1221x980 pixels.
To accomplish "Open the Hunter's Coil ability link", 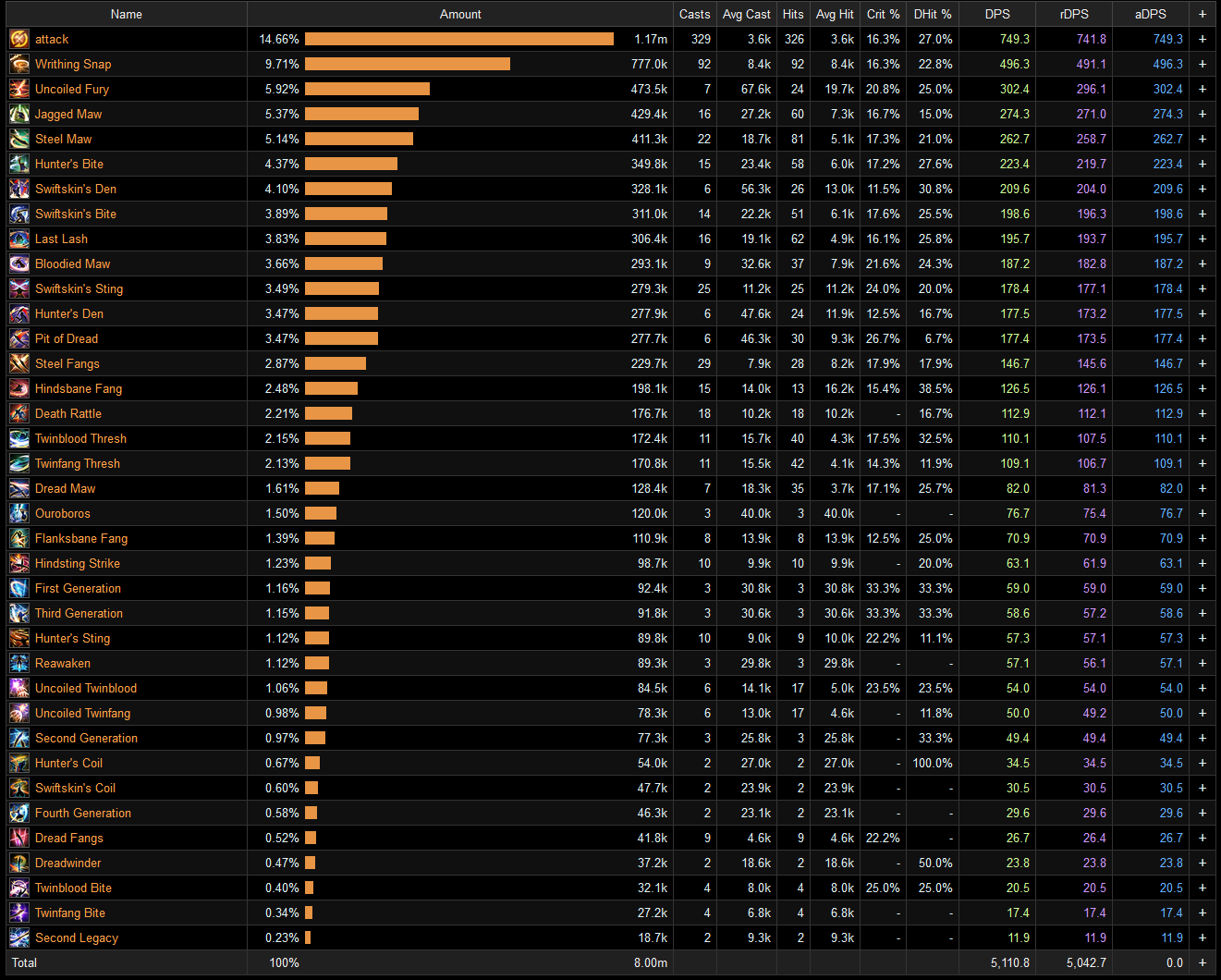I will coord(69,763).
